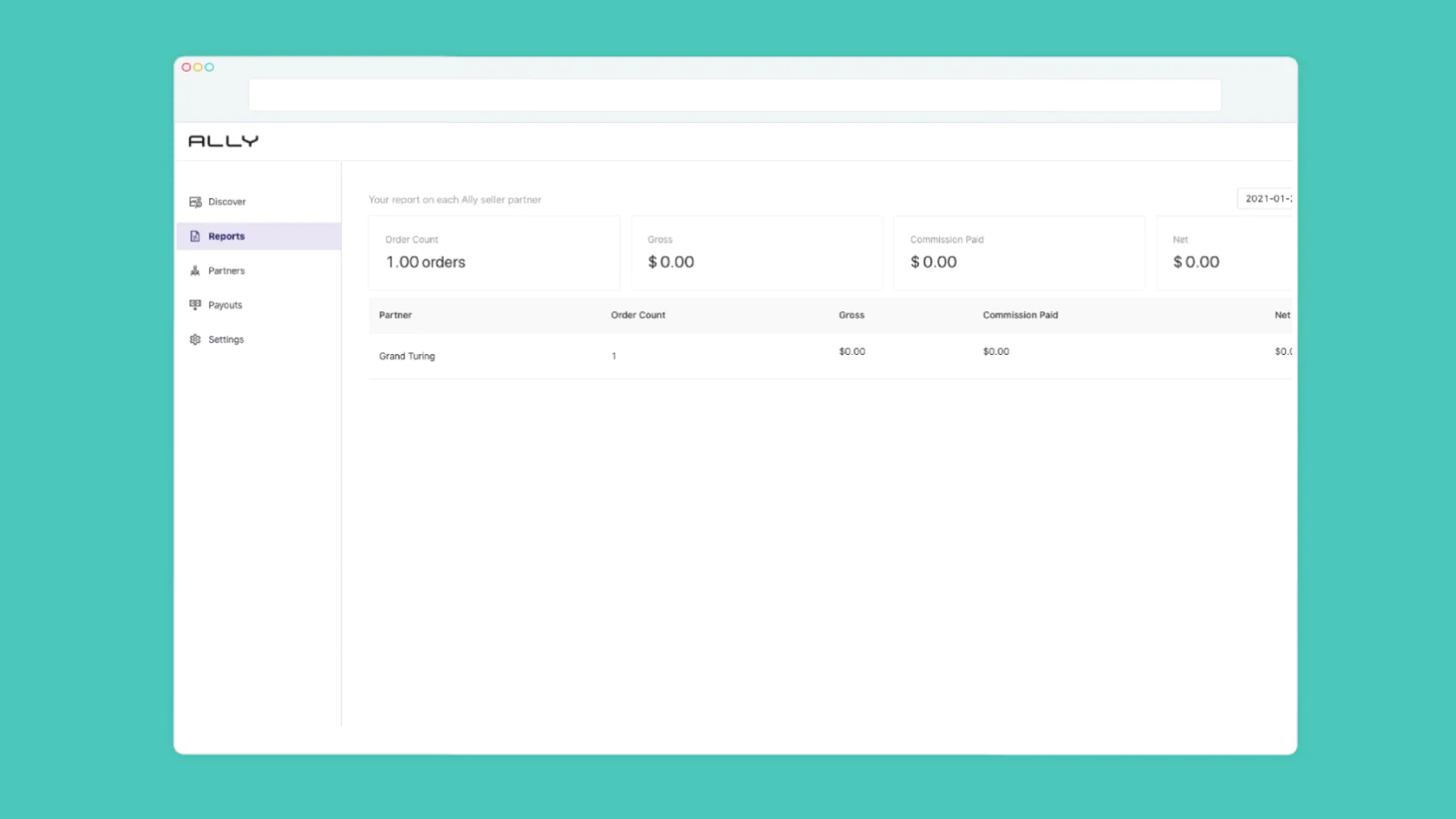
Task: Click the teal window maximize dot
Action: [x=209, y=67]
